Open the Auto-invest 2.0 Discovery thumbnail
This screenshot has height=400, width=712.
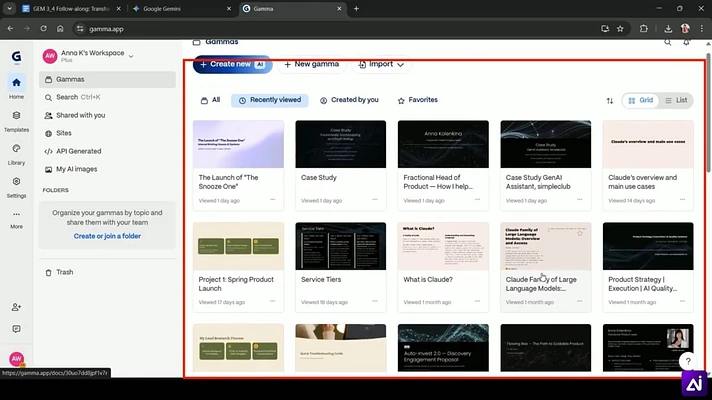443,348
